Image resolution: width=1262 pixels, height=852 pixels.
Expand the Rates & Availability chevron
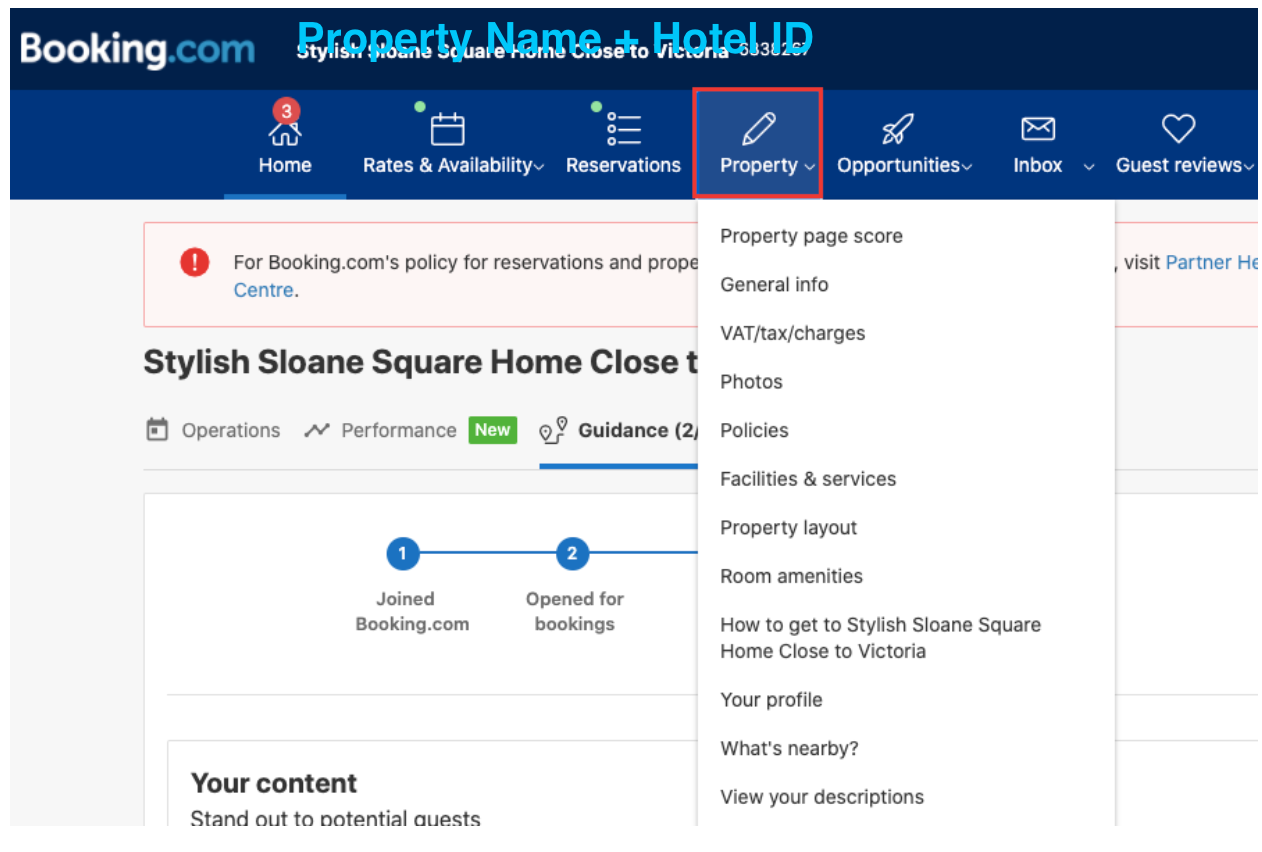click(x=540, y=167)
